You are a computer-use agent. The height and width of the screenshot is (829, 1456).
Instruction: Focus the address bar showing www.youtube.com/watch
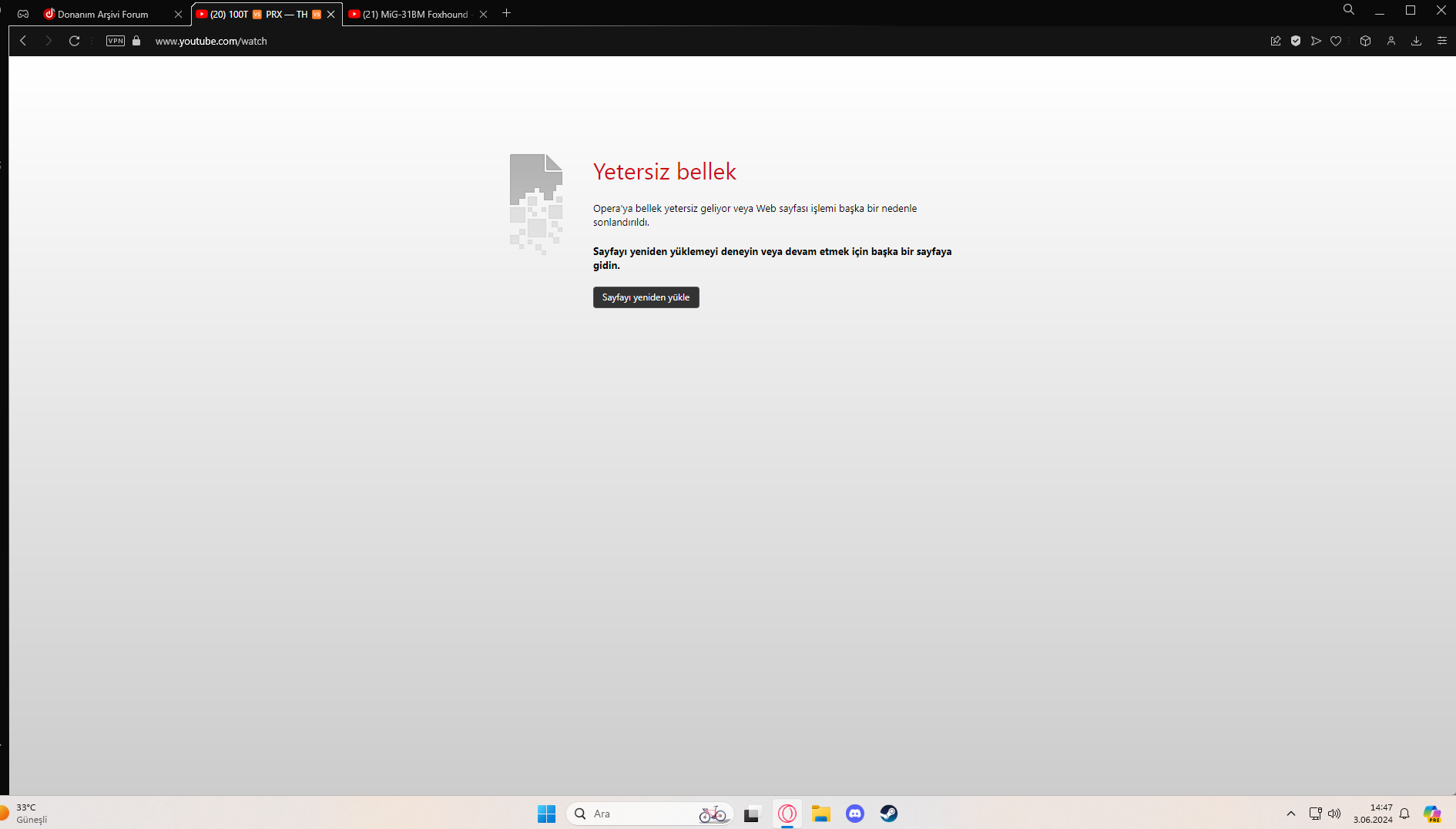click(211, 41)
